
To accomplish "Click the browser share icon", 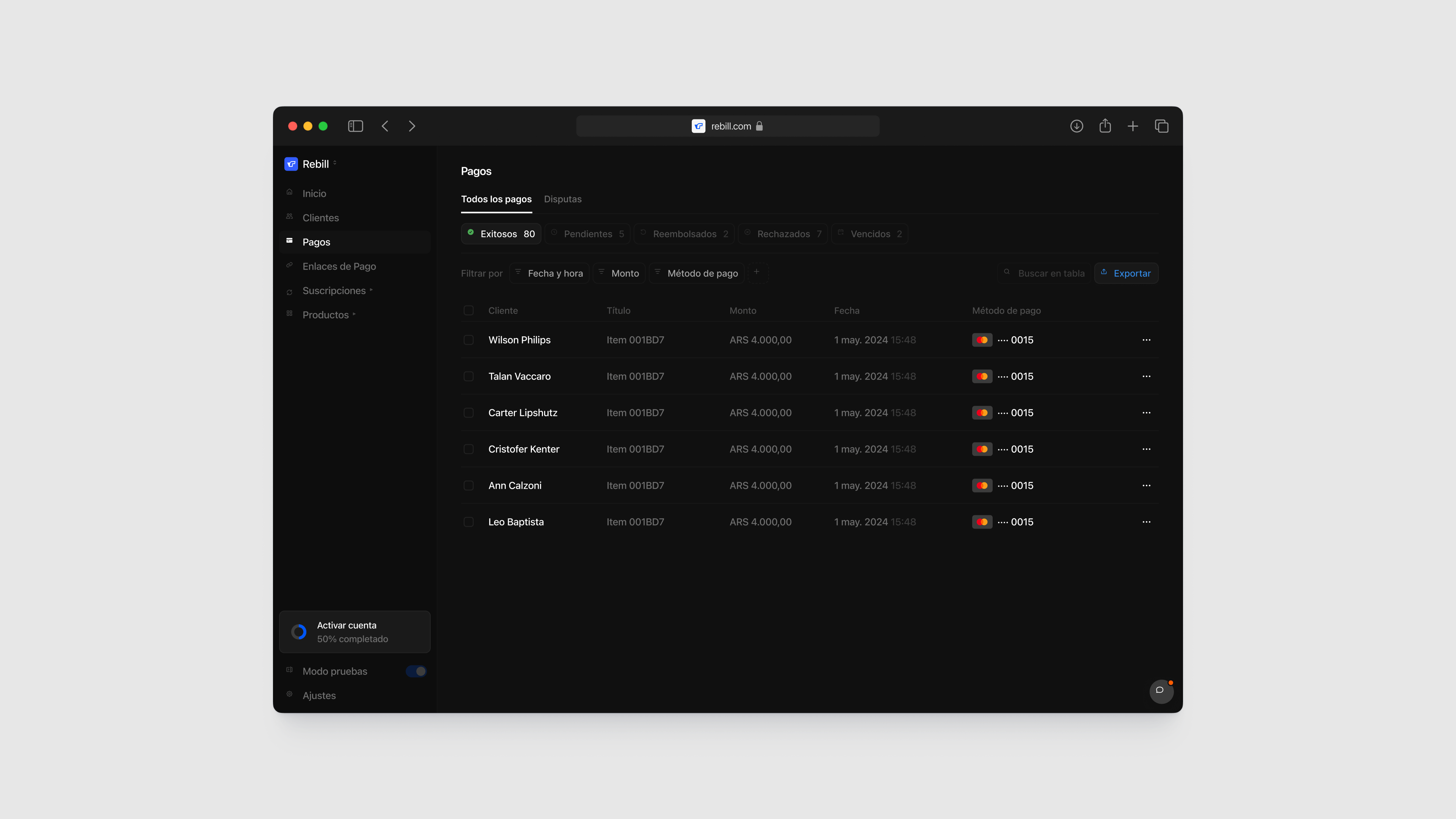I will [1105, 126].
